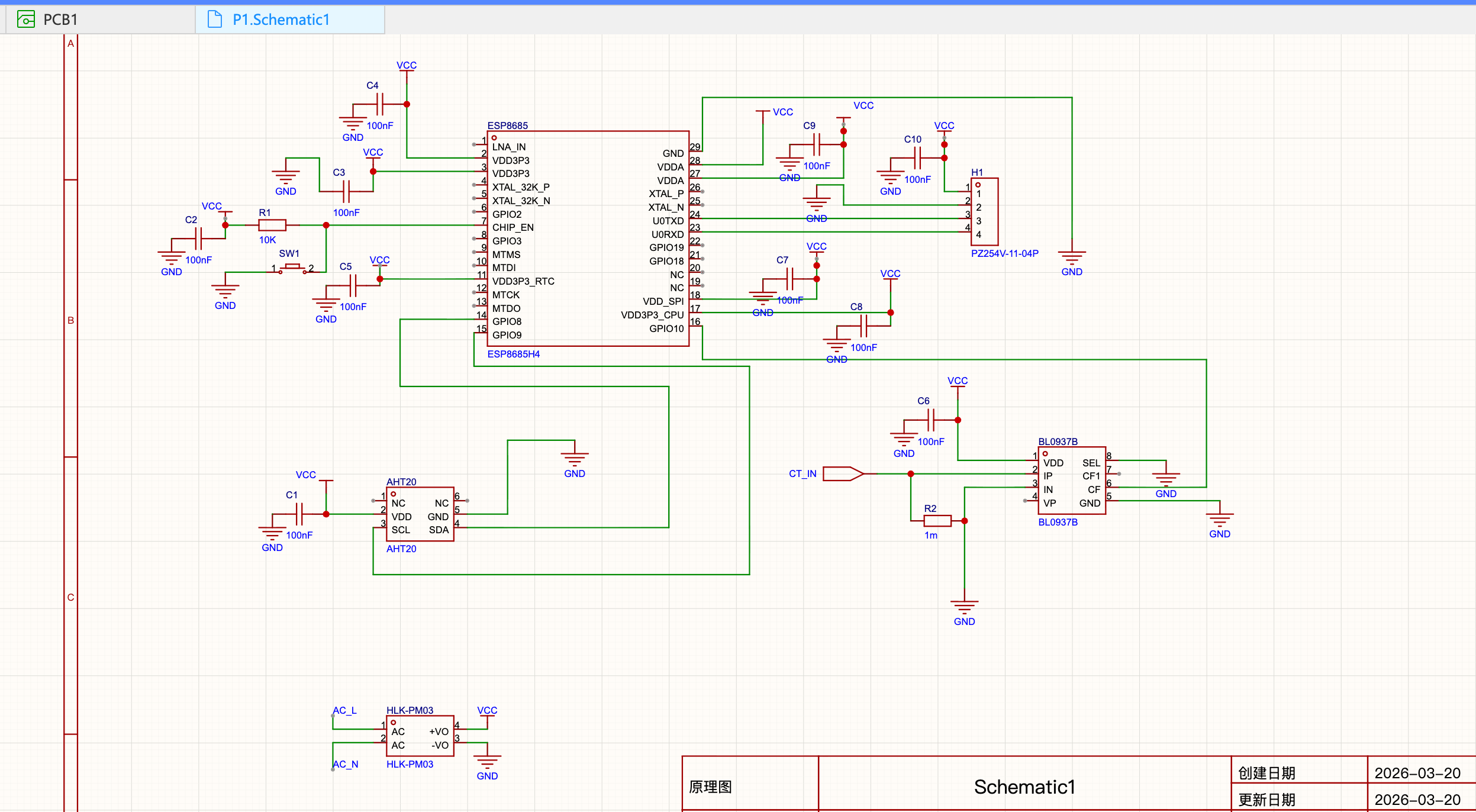Viewport: 1476px width, 812px height.
Task: Select the ESP8685 chip symbol
Action: pos(587,238)
